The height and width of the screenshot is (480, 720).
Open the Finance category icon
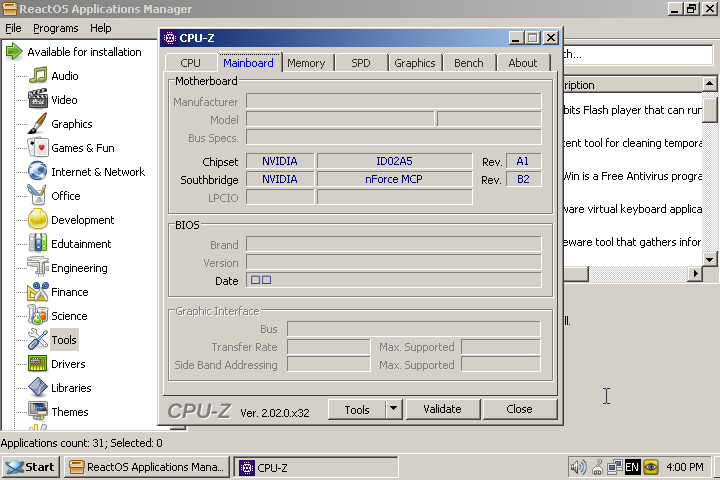(38, 291)
